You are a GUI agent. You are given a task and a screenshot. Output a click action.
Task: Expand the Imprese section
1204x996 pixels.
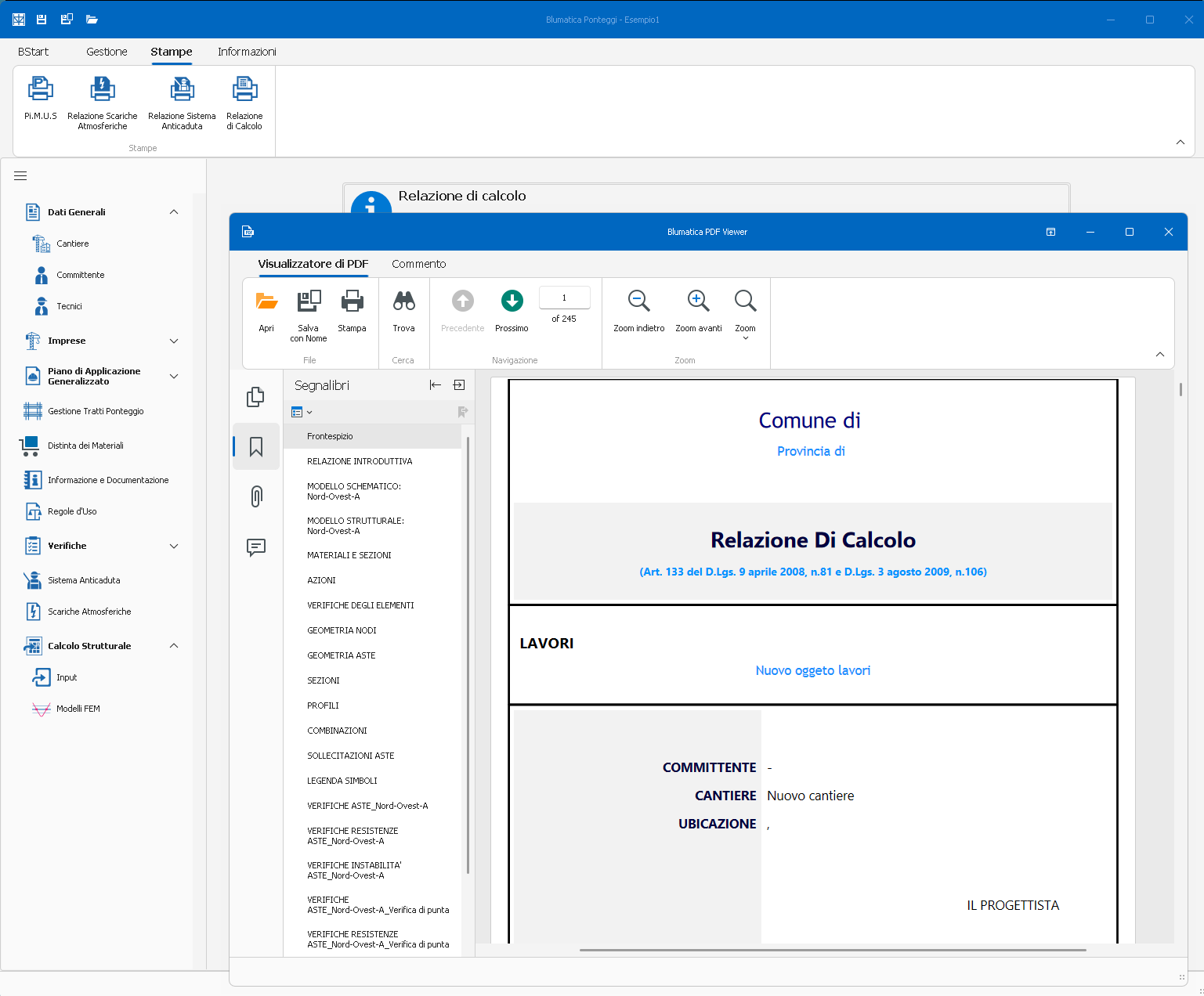coord(174,341)
